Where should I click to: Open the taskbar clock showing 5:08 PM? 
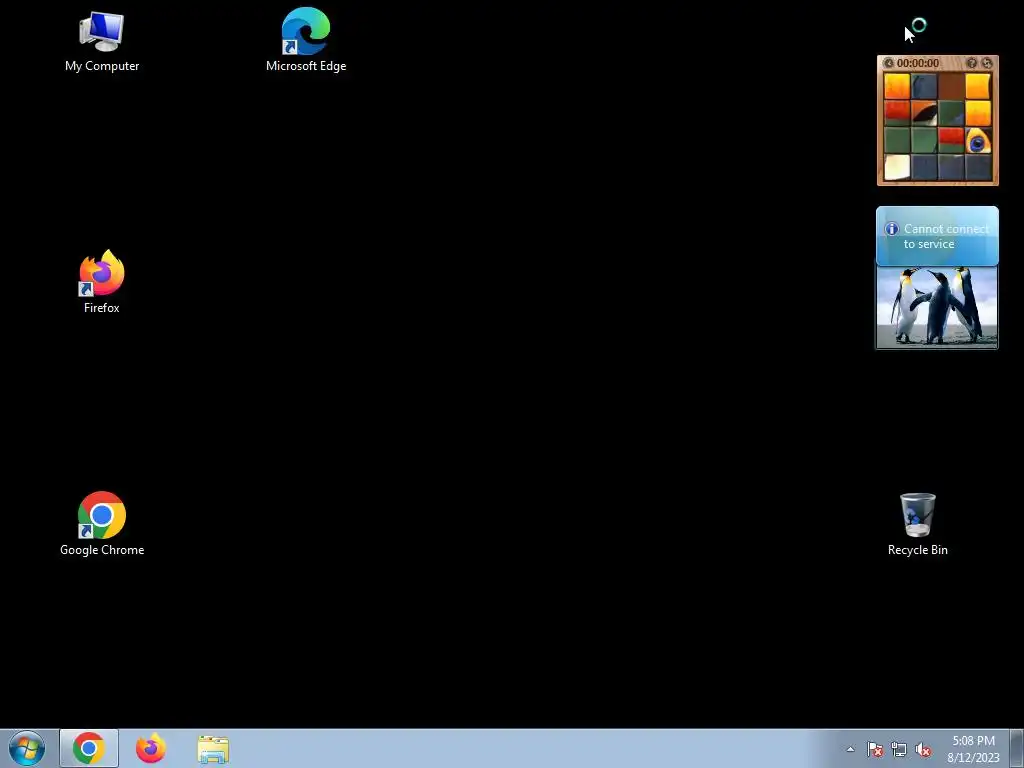(973, 748)
